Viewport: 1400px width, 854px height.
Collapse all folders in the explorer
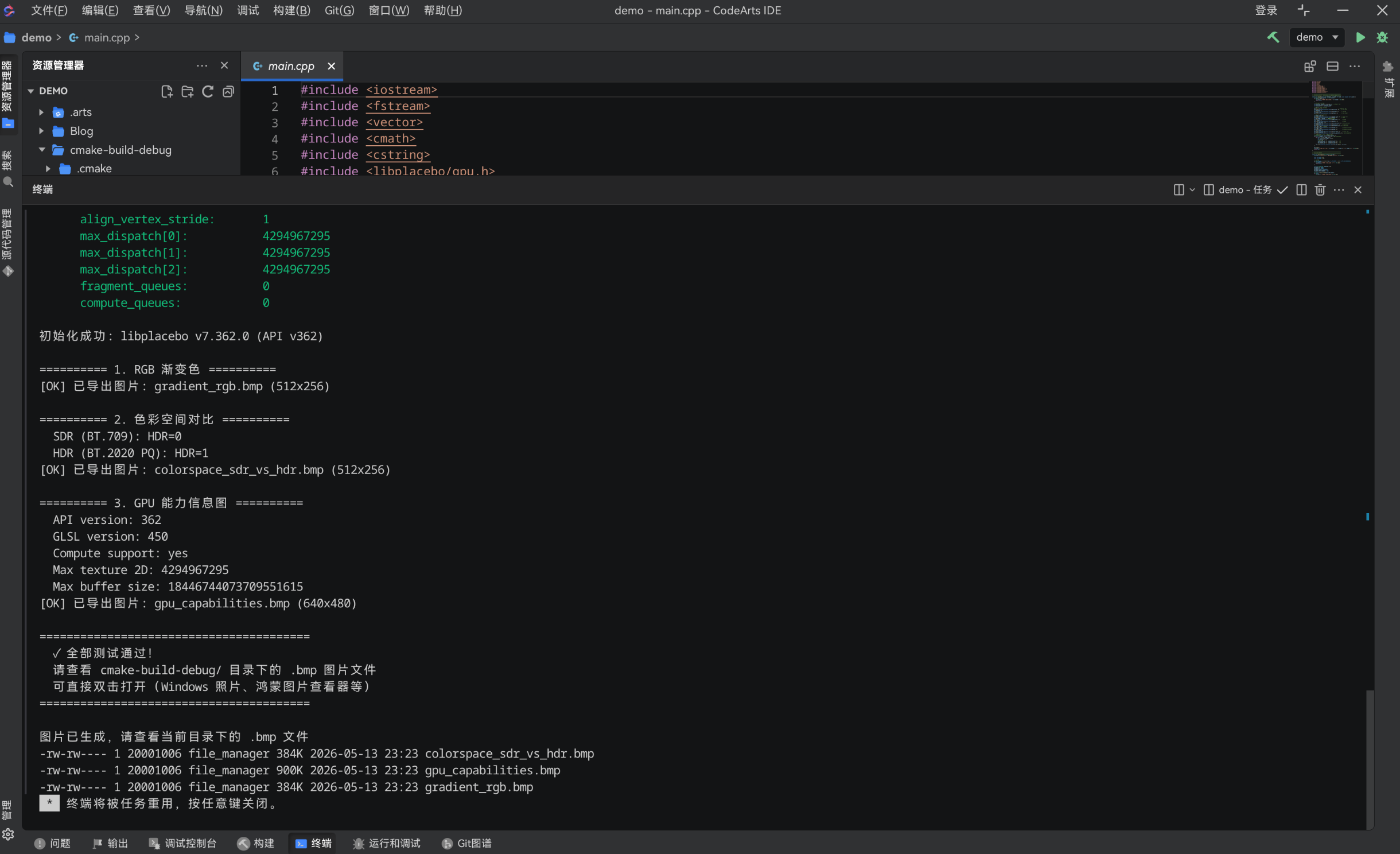(228, 91)
